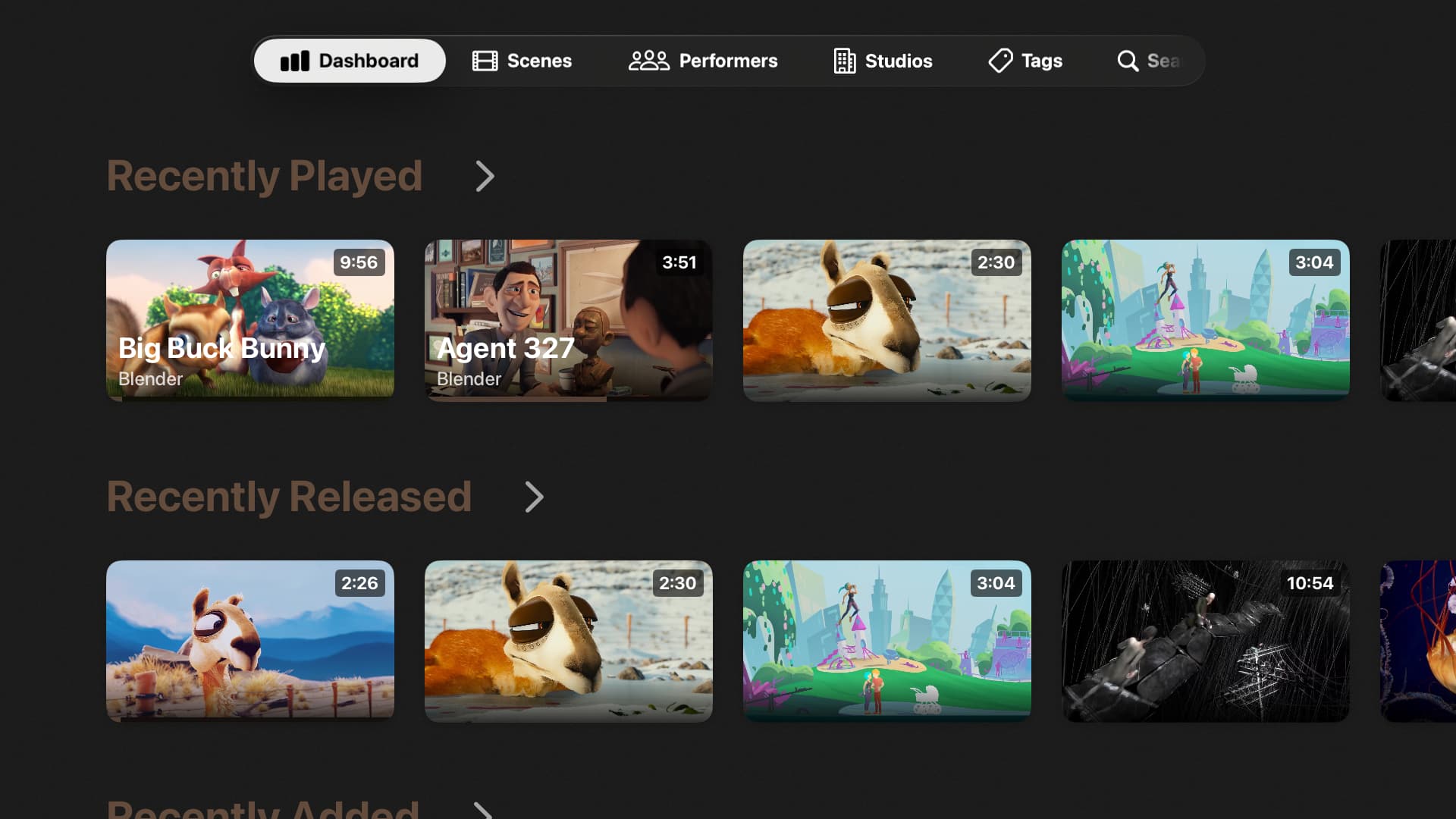The width and height of the screenshot is (1456, 819).
Task: Expand Recently Added section chevron
Action: [483, 810]
